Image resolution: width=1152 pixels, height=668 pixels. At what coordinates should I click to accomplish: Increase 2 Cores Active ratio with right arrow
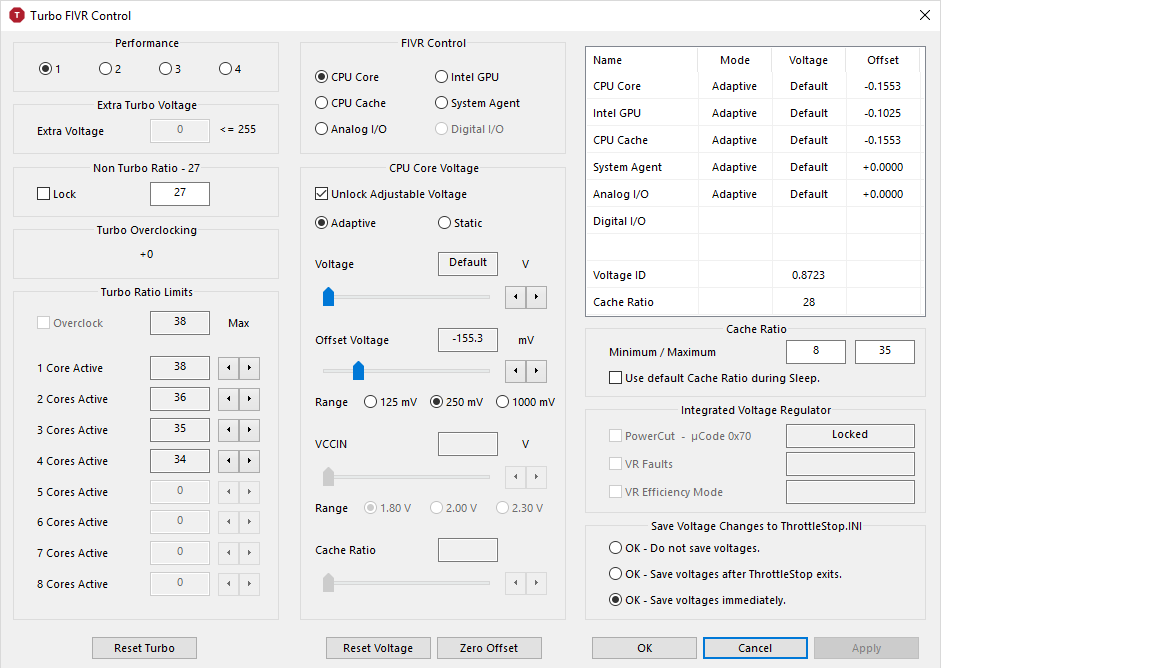(249, 398)
